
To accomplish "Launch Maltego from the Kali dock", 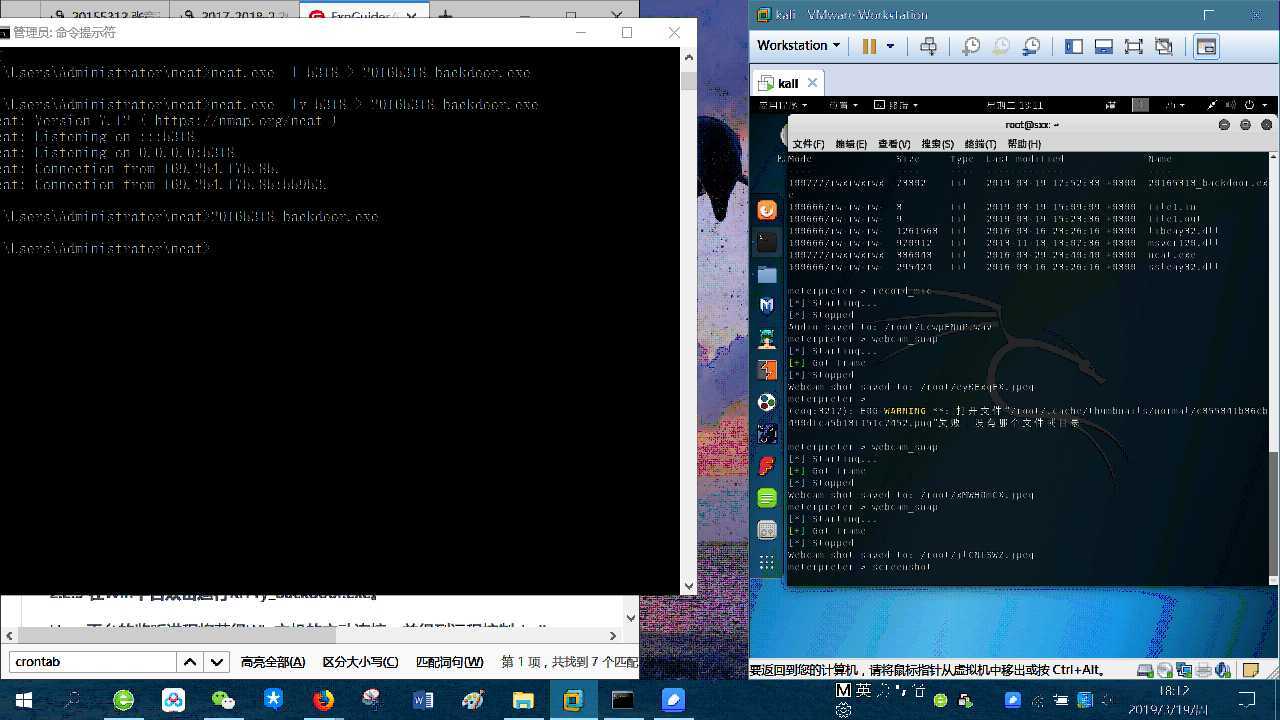I will tap(767, 434).
